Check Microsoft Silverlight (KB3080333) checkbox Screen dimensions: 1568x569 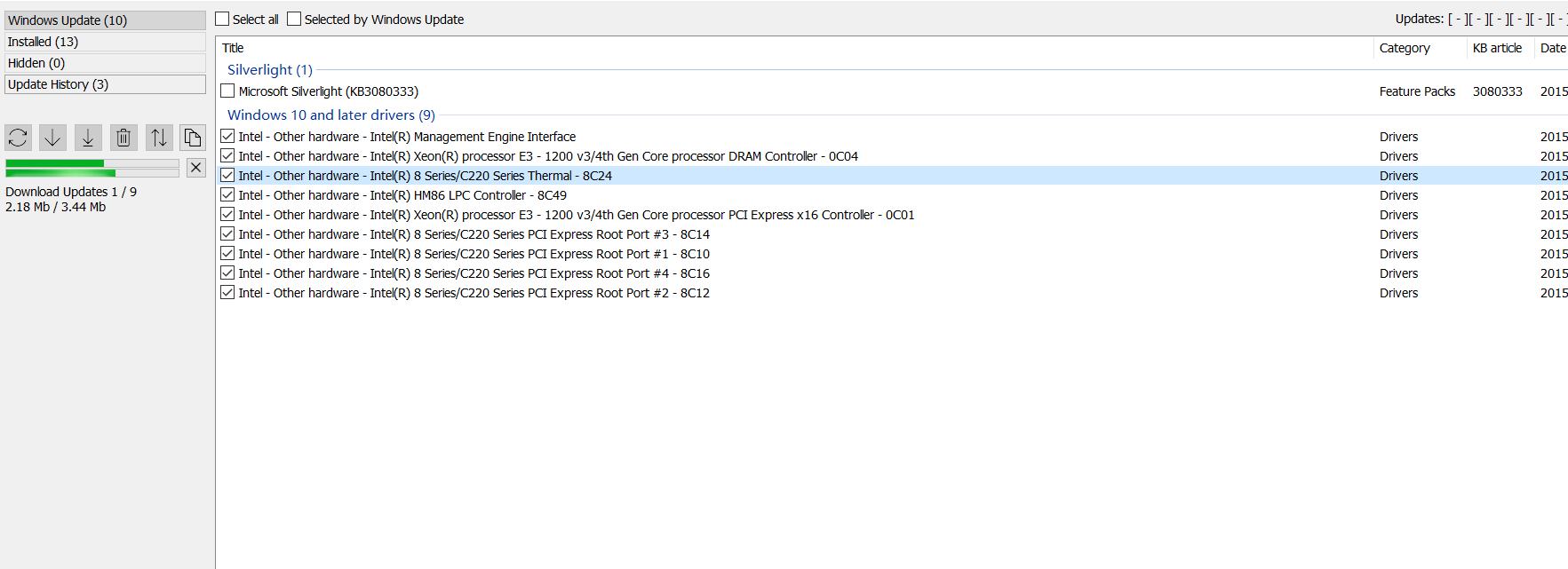(x=227, y=91)
